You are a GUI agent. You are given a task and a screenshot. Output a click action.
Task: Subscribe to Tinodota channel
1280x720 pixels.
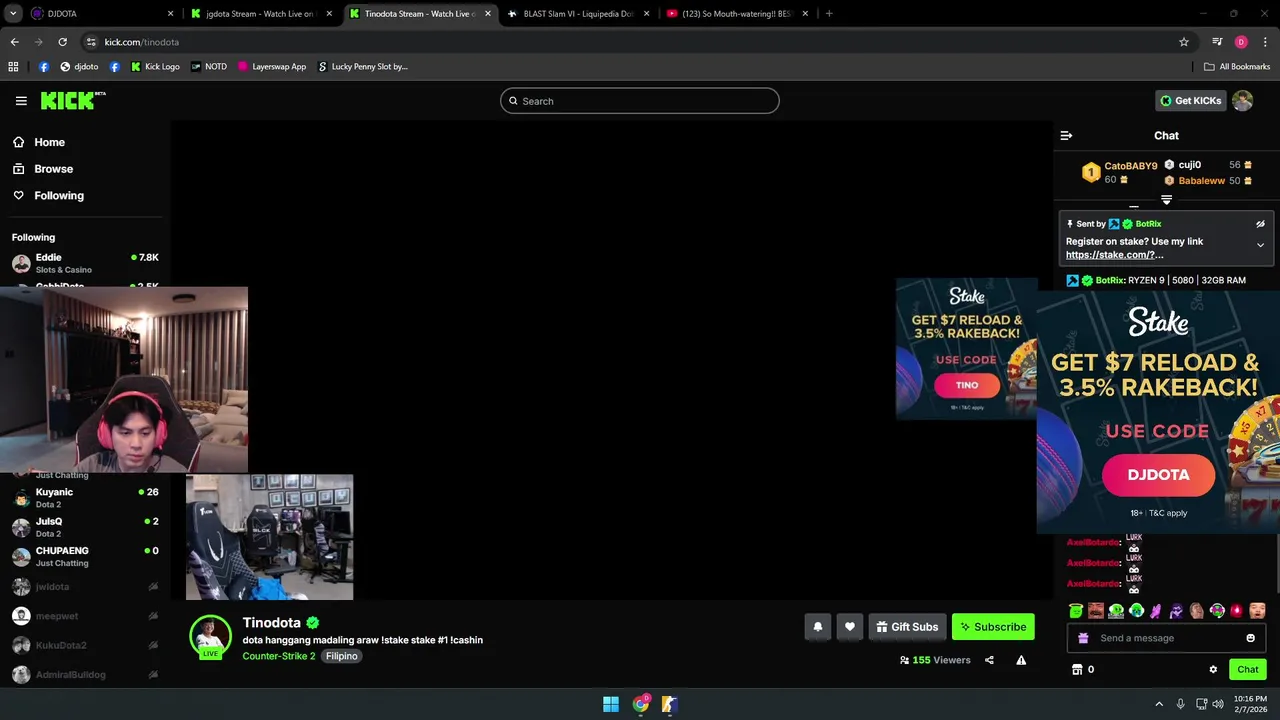click(993, 627)
